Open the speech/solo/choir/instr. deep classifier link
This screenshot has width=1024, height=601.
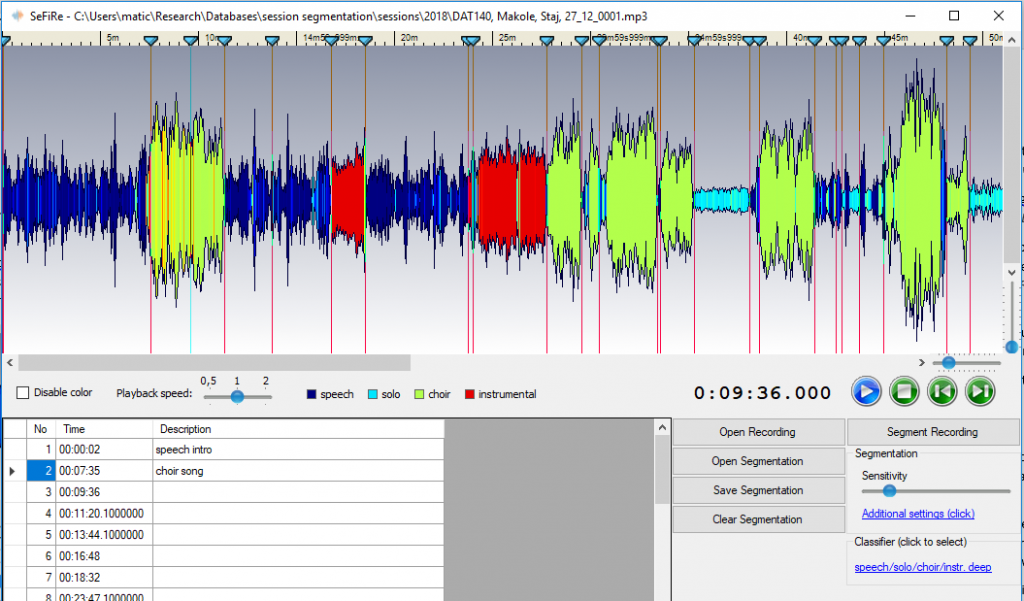pyautogui.click(x=923, y=567)
